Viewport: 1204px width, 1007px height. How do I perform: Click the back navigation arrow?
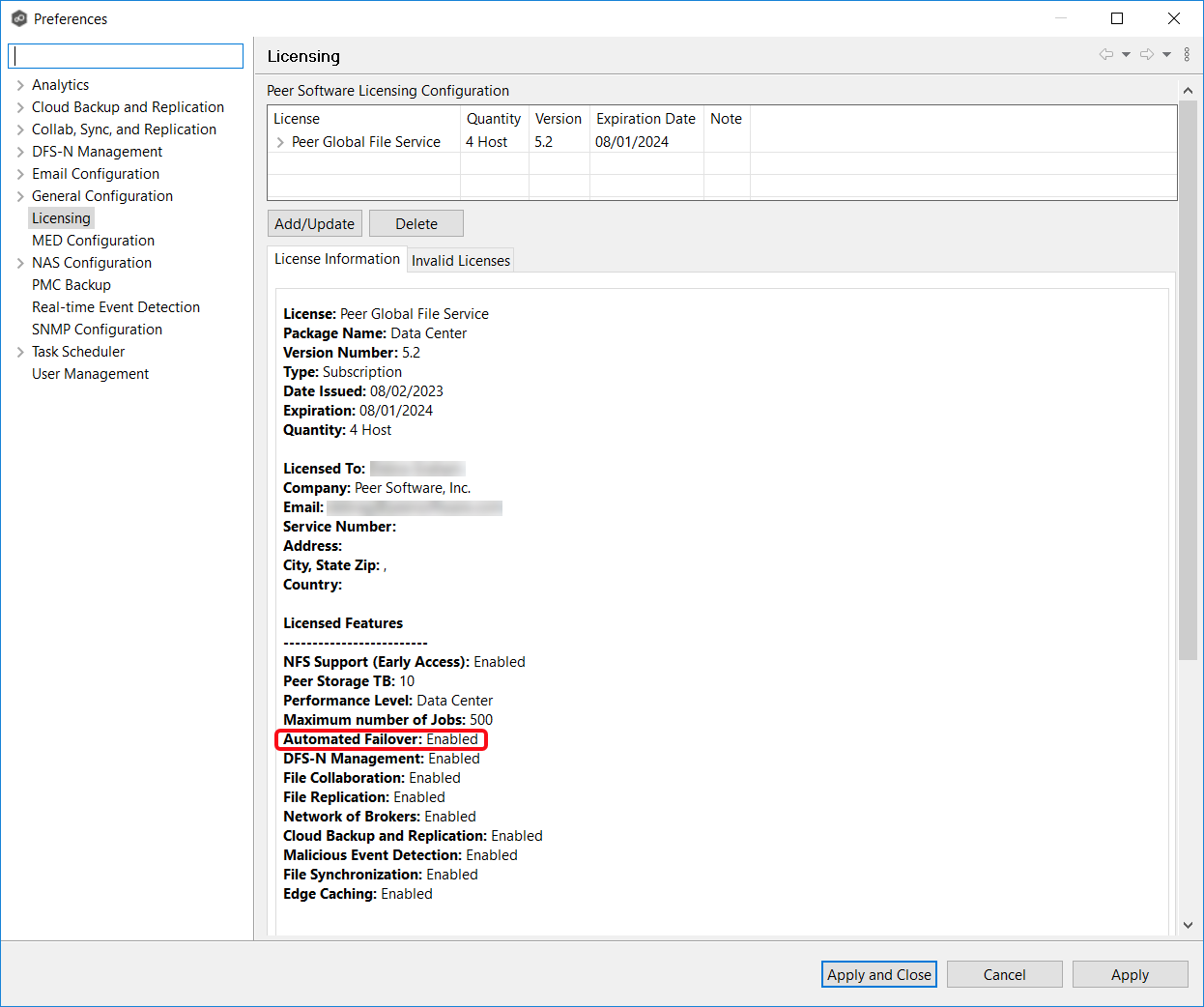[1105, 55]
